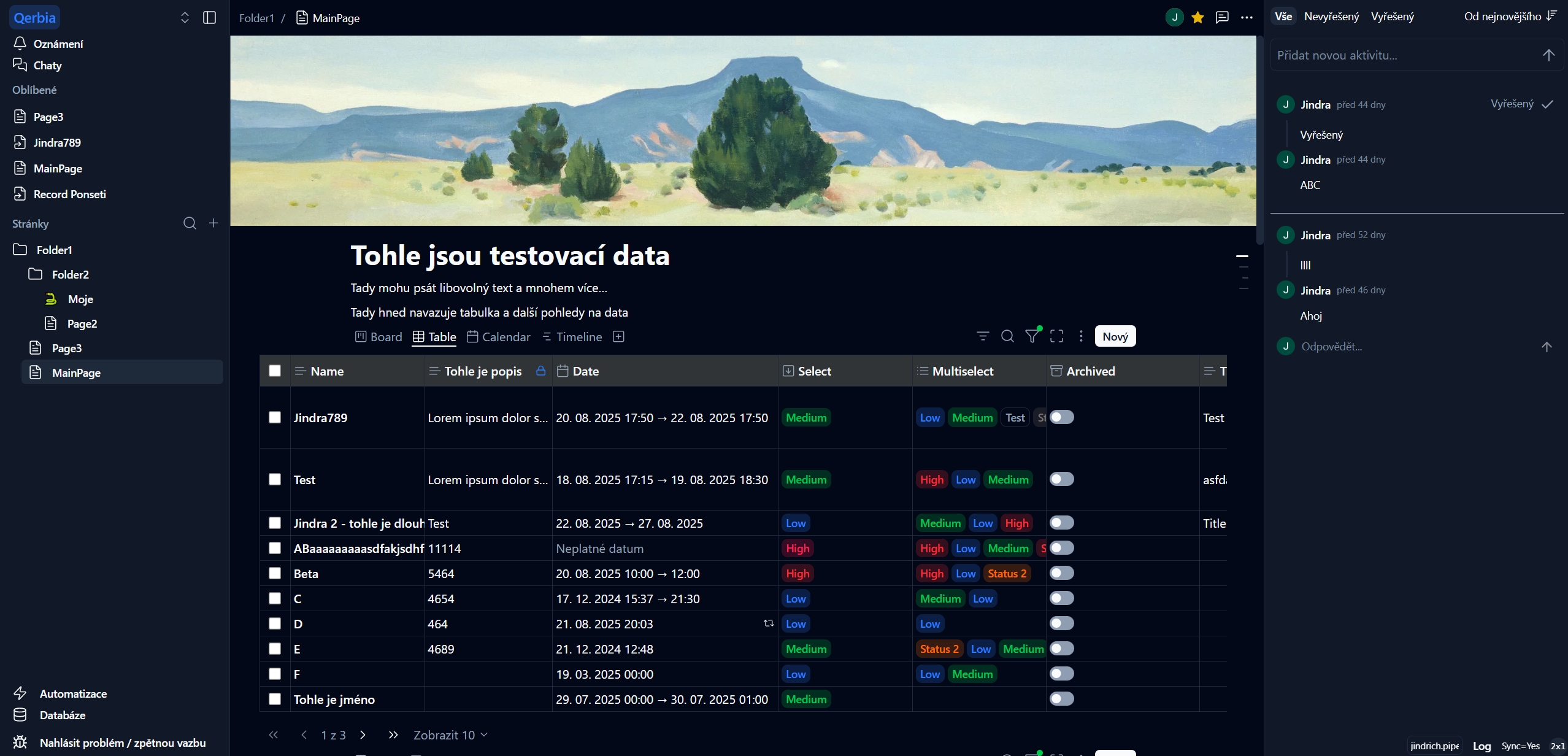Open the Od nejnovějšího sort dropdown
Screen dimensions: 1568x756
coord(1510,17)
